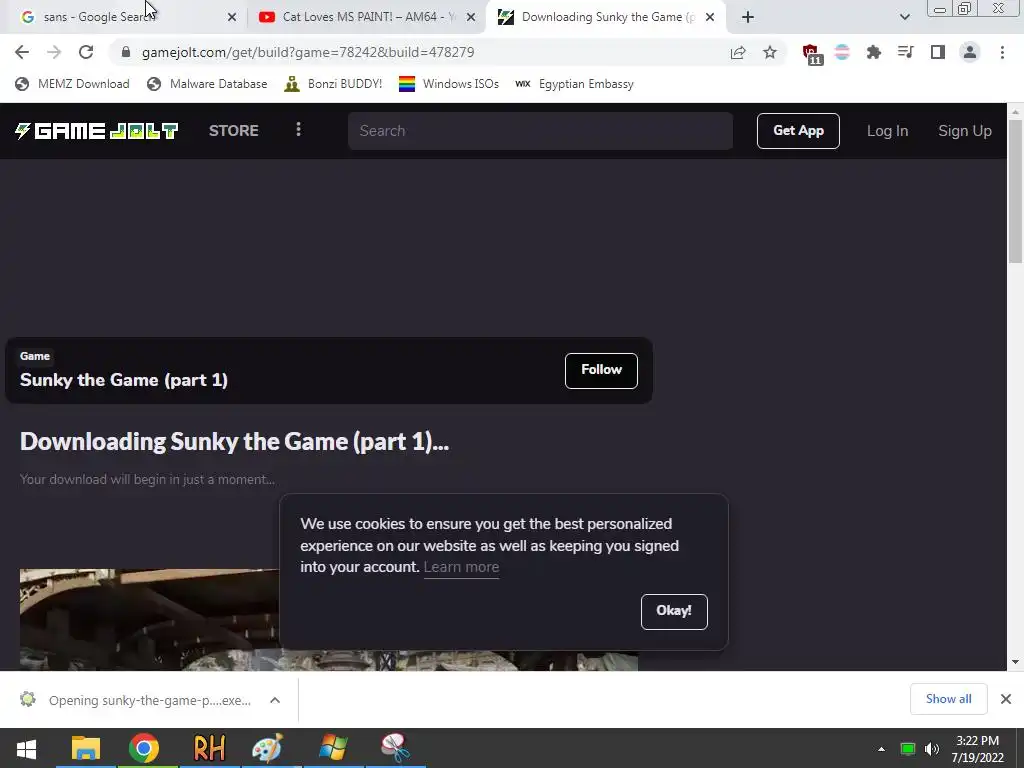This screenshot has height=768, width=1024.
Task: Click the striped circle extension icon
Action: pyautogui.click(x=842, y=52)
